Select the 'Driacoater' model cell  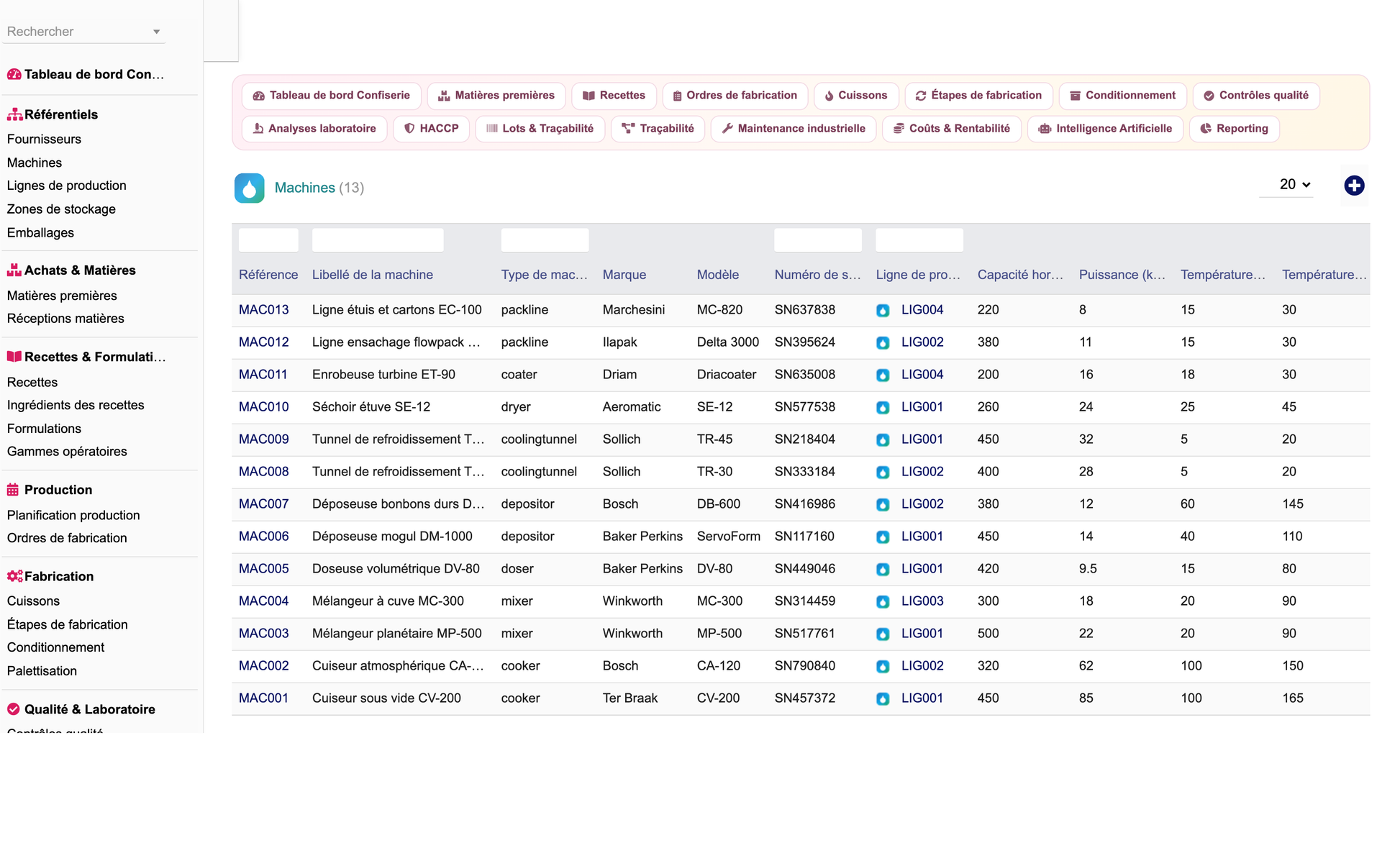coord(727,375)
